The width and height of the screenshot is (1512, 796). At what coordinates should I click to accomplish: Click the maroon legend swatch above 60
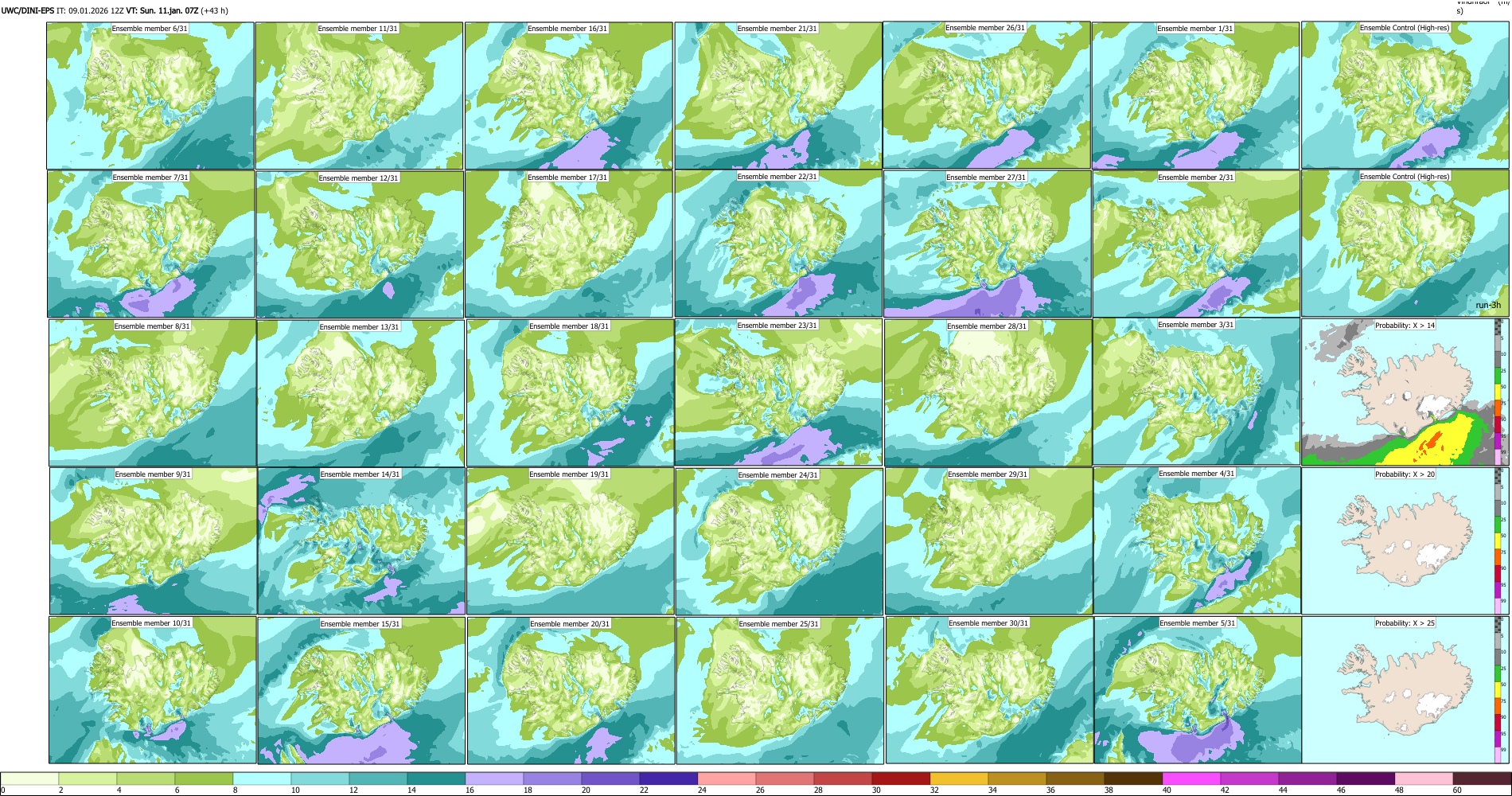[1482, 778]
